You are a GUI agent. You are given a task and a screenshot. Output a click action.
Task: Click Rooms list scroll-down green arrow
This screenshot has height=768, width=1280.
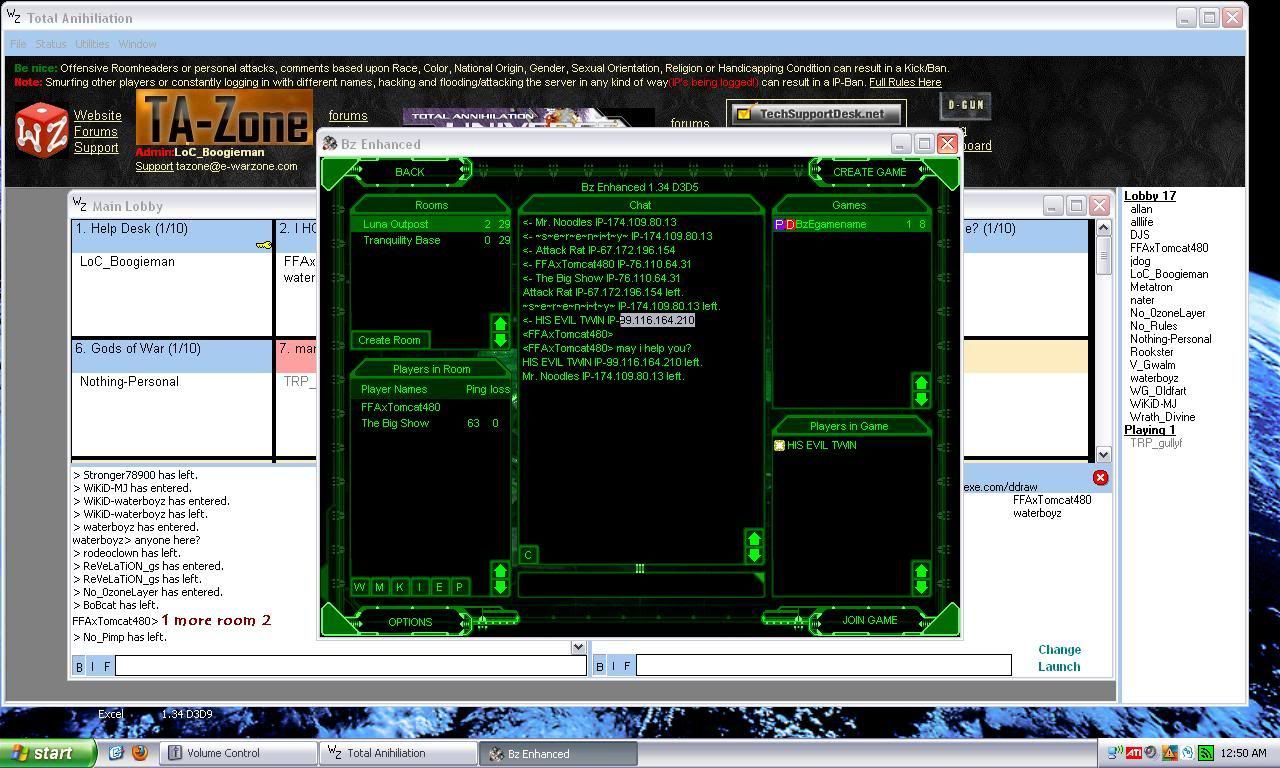[500, 340]
